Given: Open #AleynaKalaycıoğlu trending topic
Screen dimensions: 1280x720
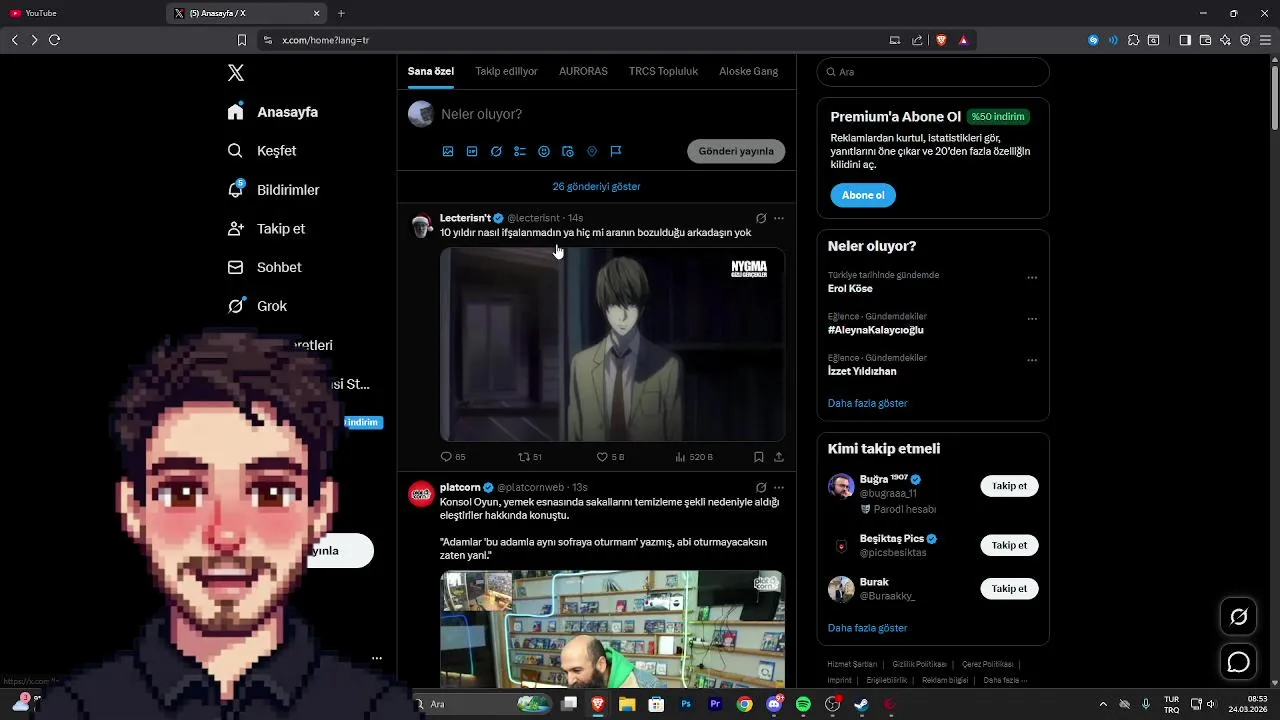Looking at the screenshot, I should [x=876, y=330].
